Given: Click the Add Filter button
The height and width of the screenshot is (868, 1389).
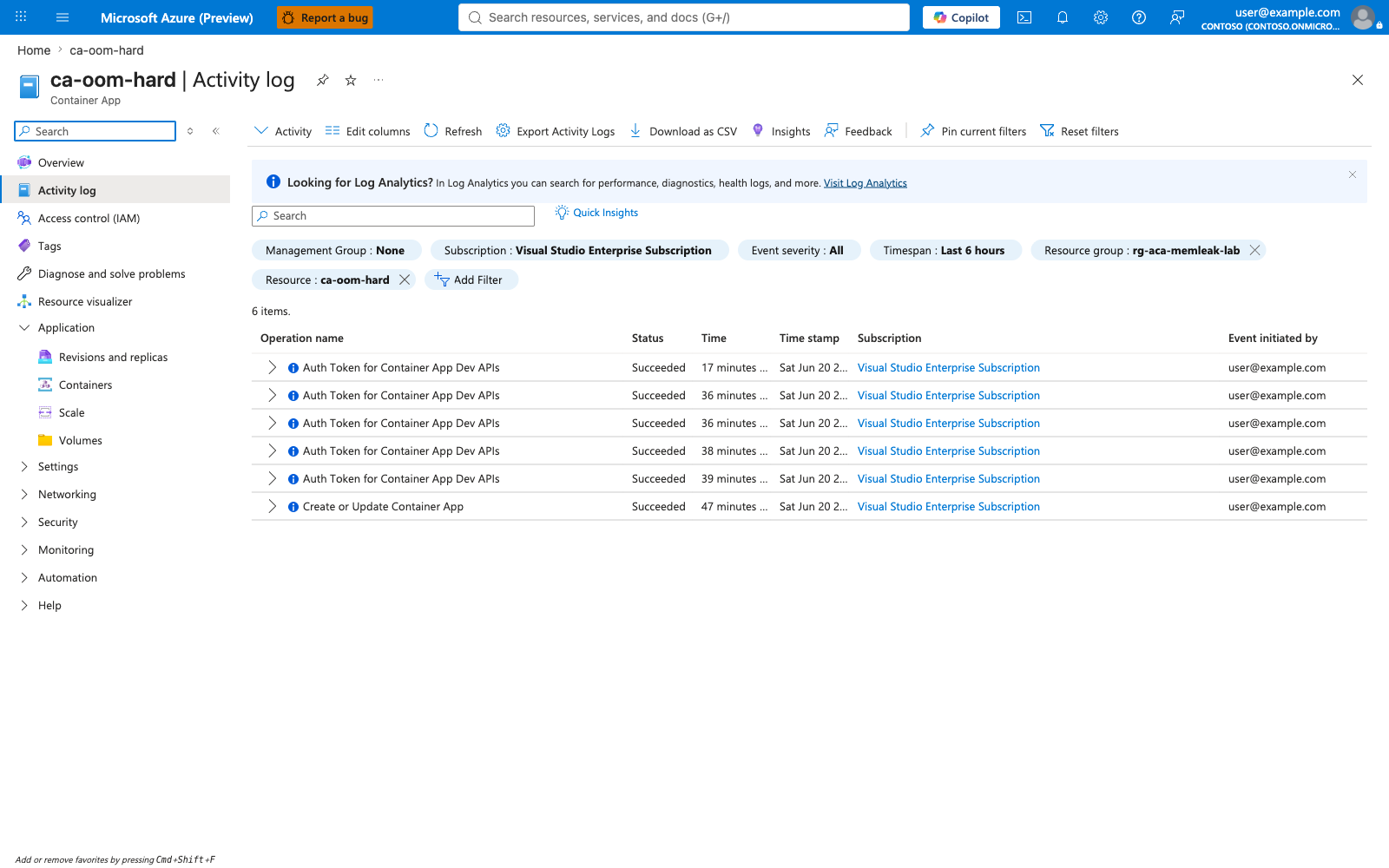Looking at the screenshot, I should click(x=471, y=279).
